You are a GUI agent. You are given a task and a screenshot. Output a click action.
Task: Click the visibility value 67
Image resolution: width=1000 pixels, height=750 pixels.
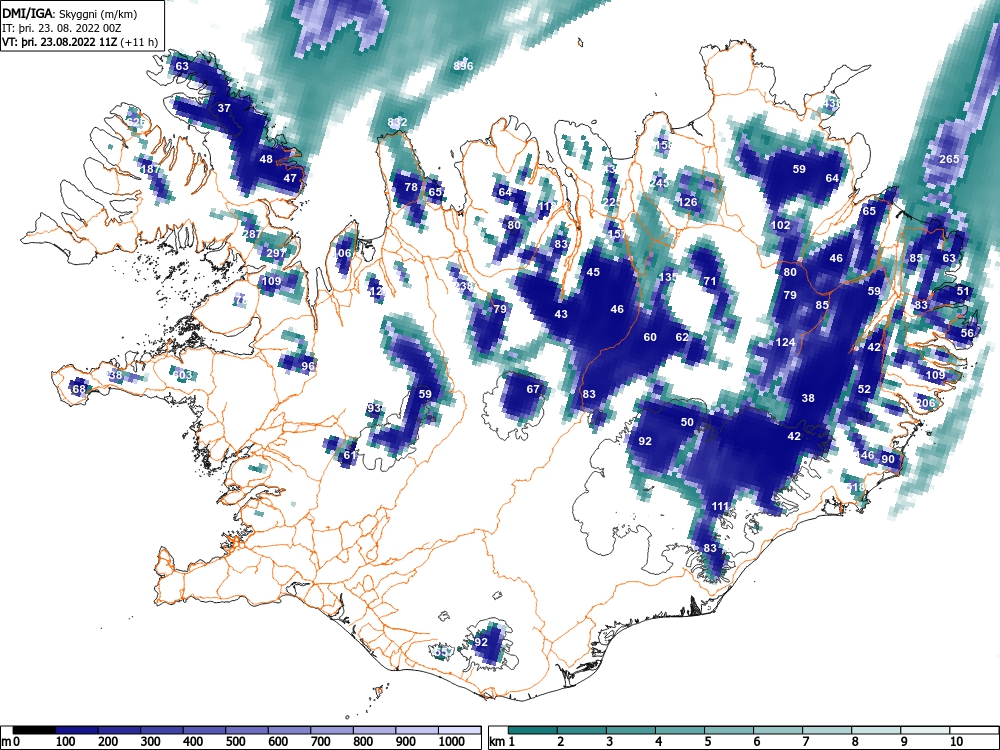click(533, 388)
